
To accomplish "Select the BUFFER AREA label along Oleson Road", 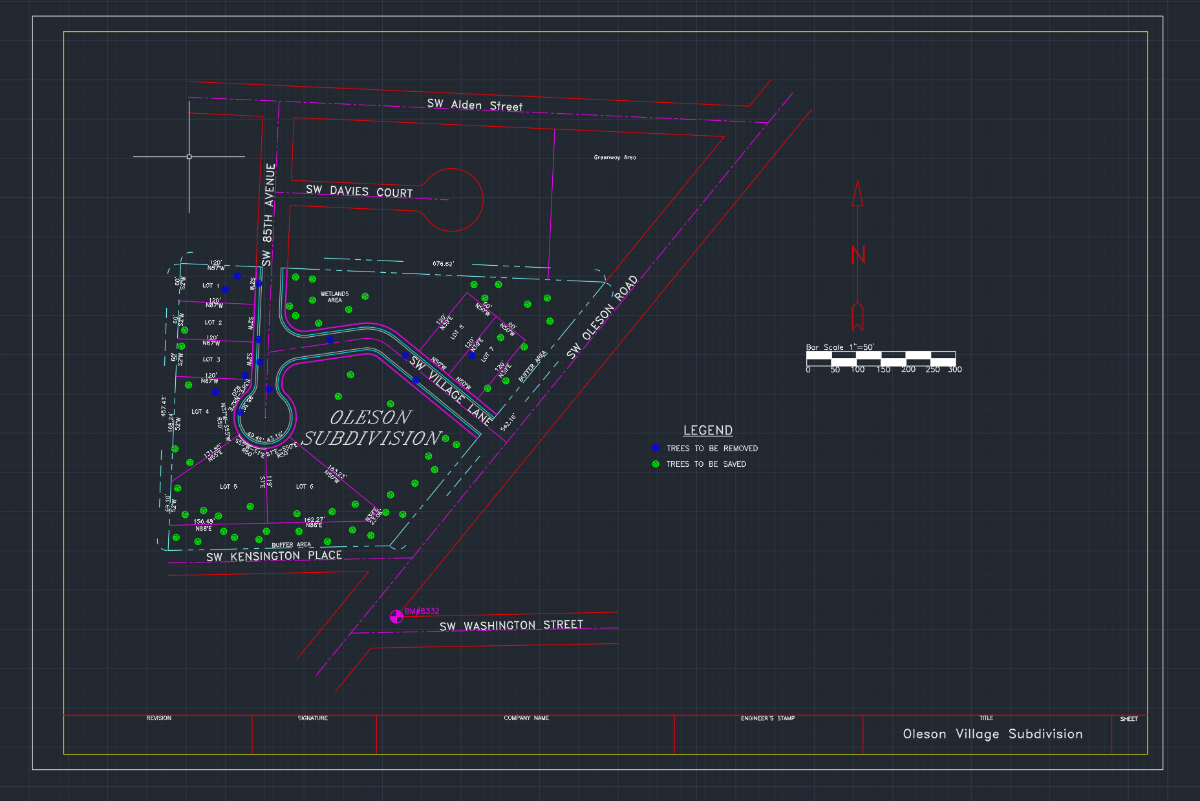I will [534, 368].
